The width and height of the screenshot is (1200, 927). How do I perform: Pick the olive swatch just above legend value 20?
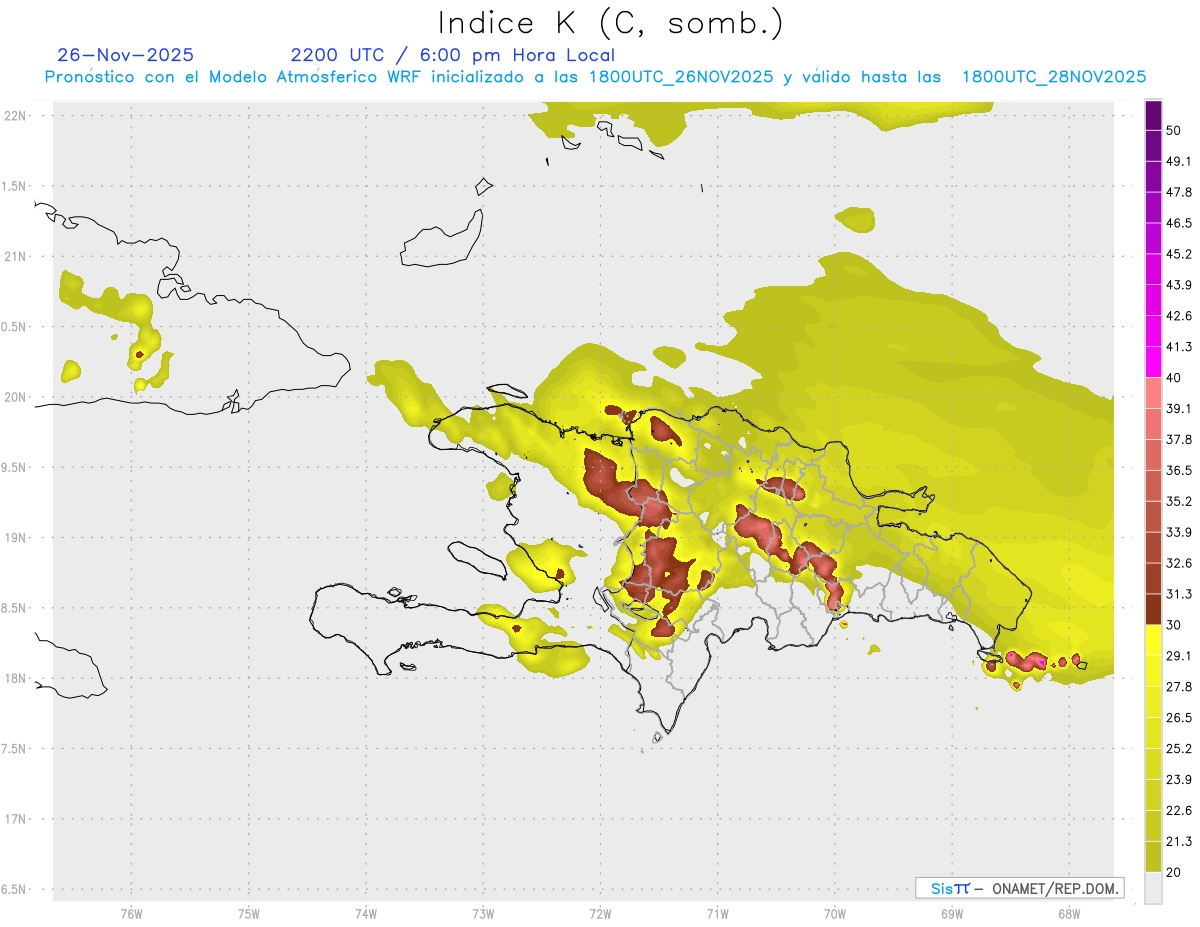1153,856
